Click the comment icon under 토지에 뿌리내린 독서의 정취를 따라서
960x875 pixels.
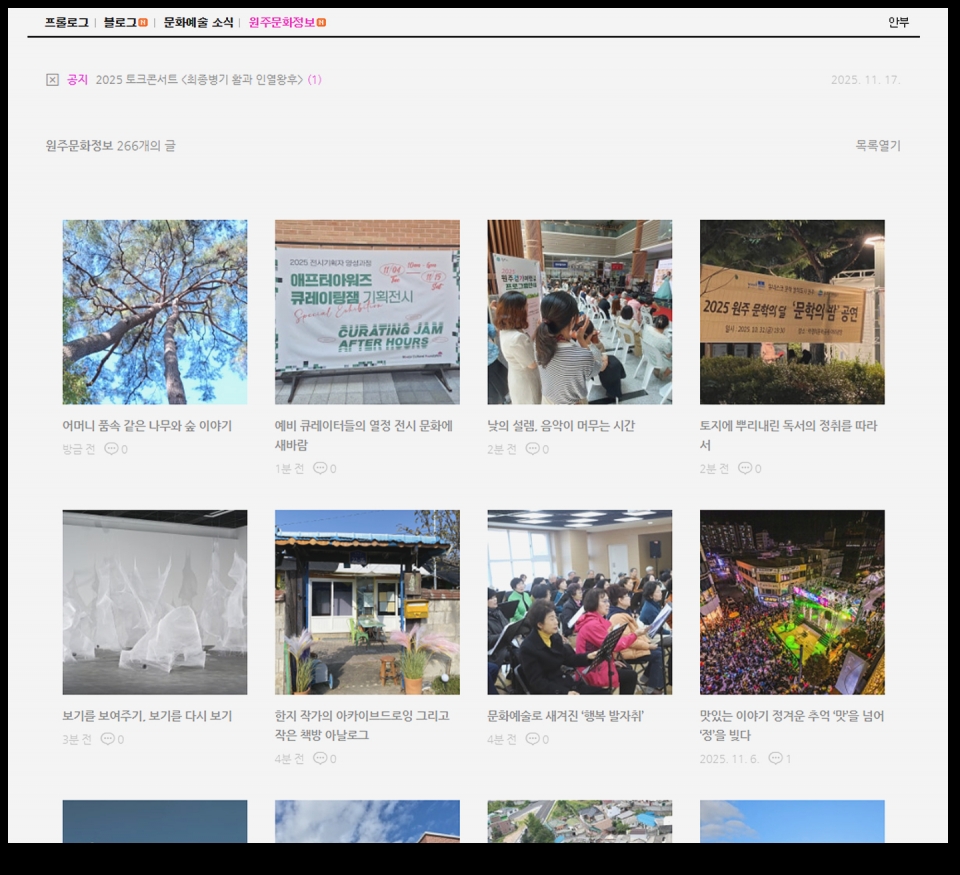click(x=745, y=468)
